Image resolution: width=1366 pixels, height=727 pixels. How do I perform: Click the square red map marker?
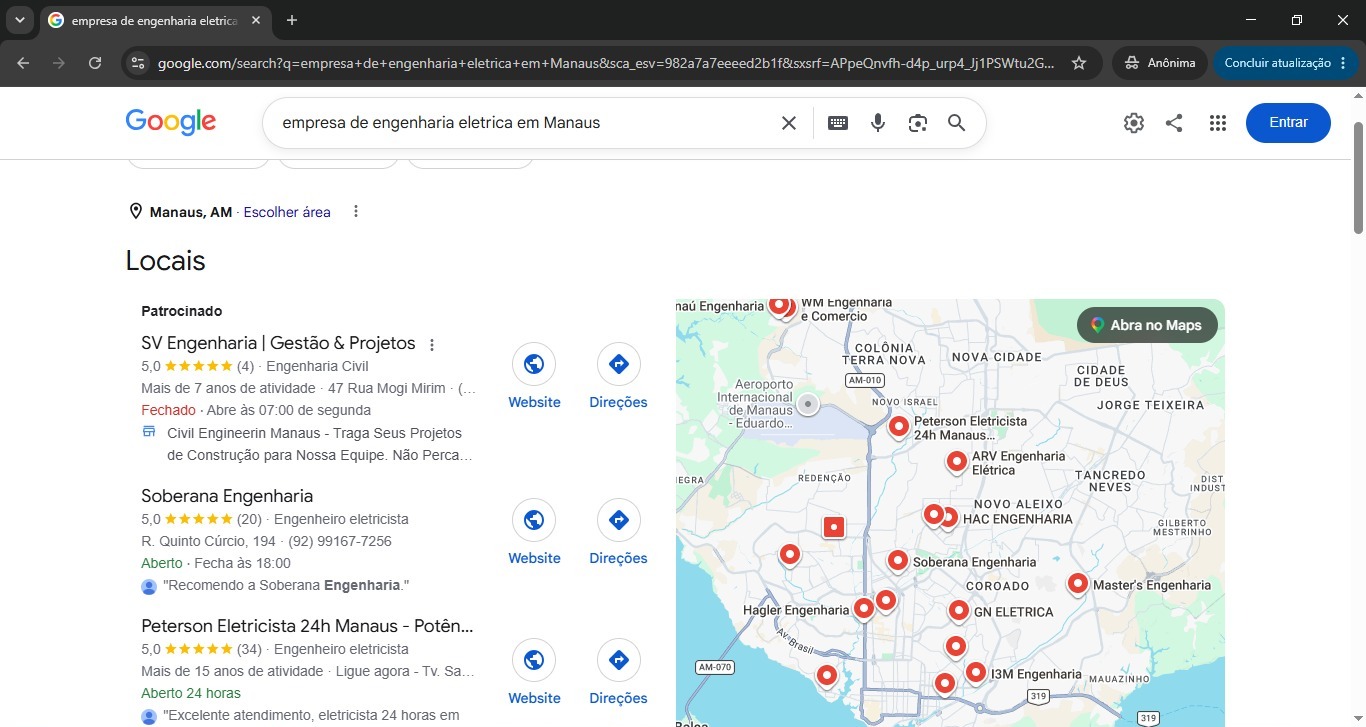point(834,527)
